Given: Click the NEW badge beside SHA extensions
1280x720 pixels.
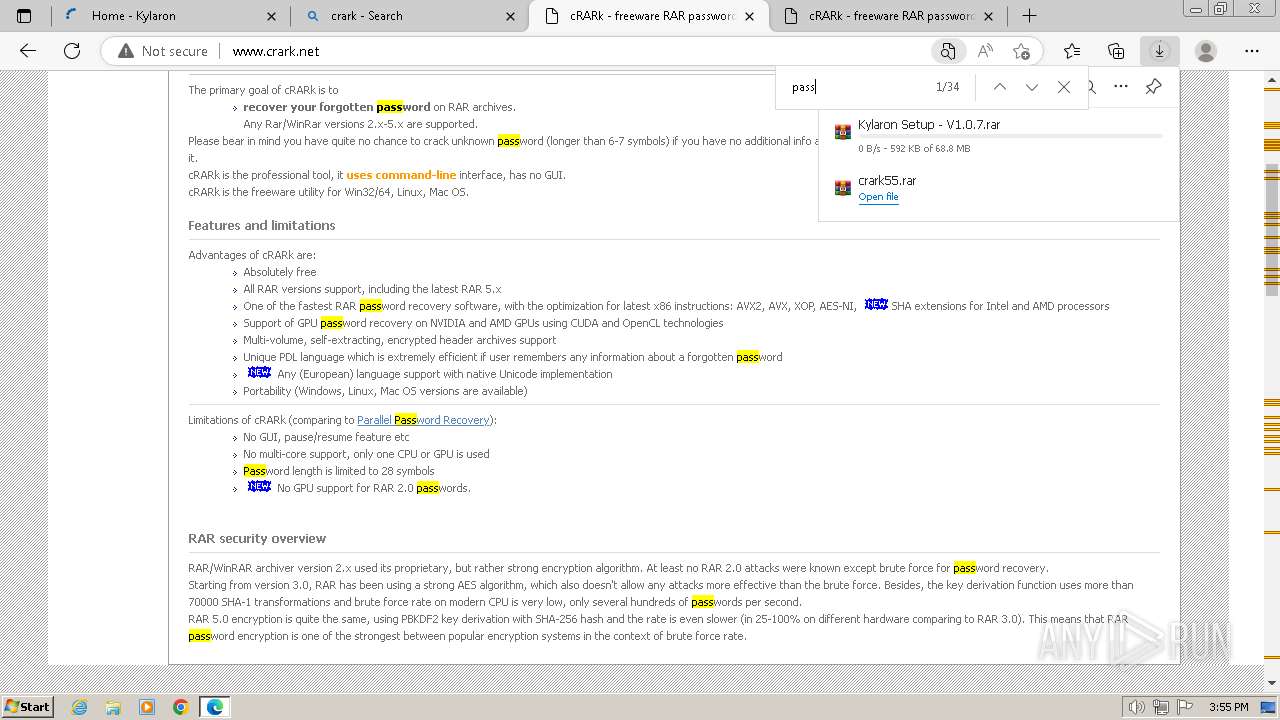Looking at the screenshot, I should pos(876,304).
